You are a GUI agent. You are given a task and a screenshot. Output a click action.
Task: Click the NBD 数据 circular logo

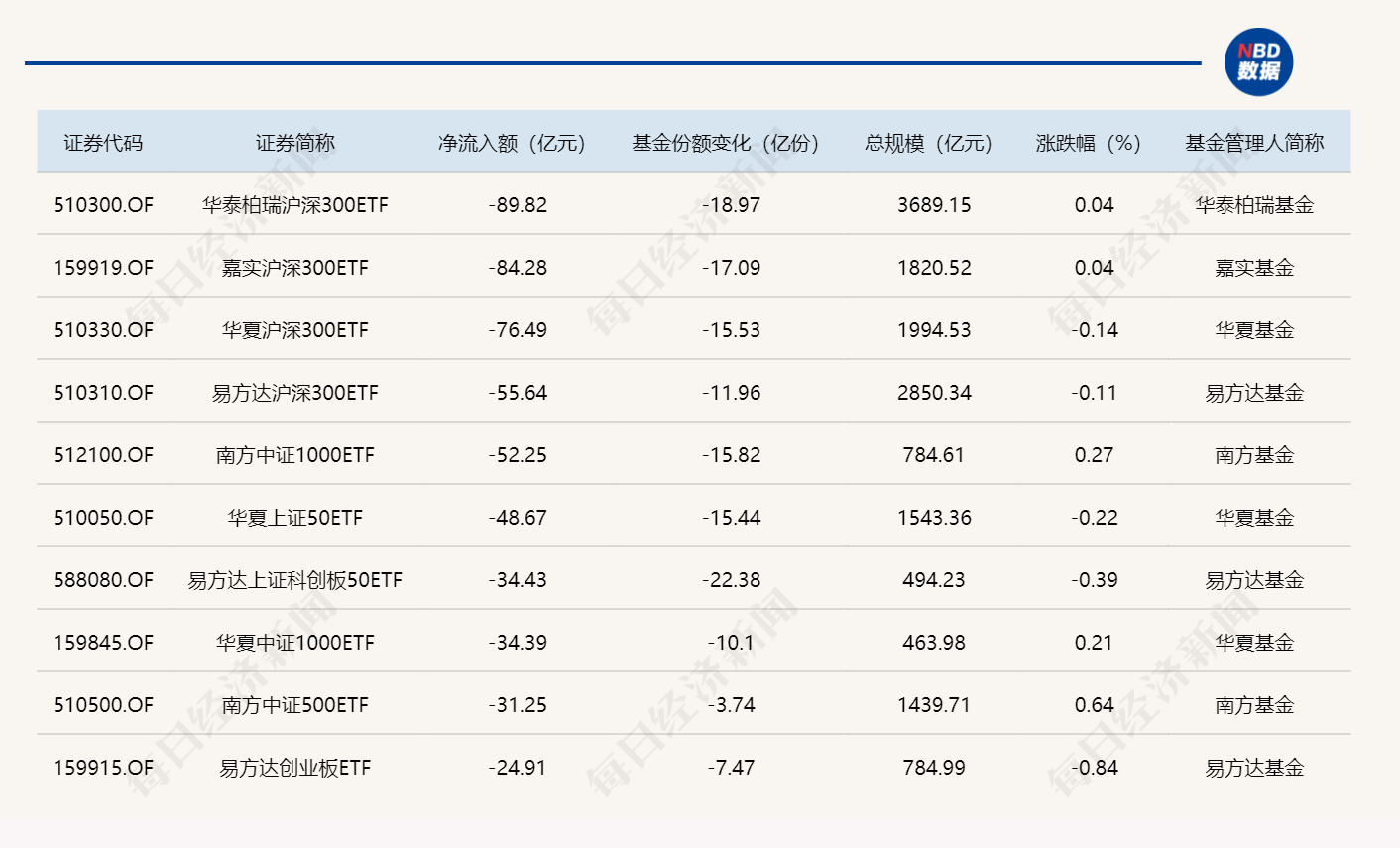point(1261,61)
